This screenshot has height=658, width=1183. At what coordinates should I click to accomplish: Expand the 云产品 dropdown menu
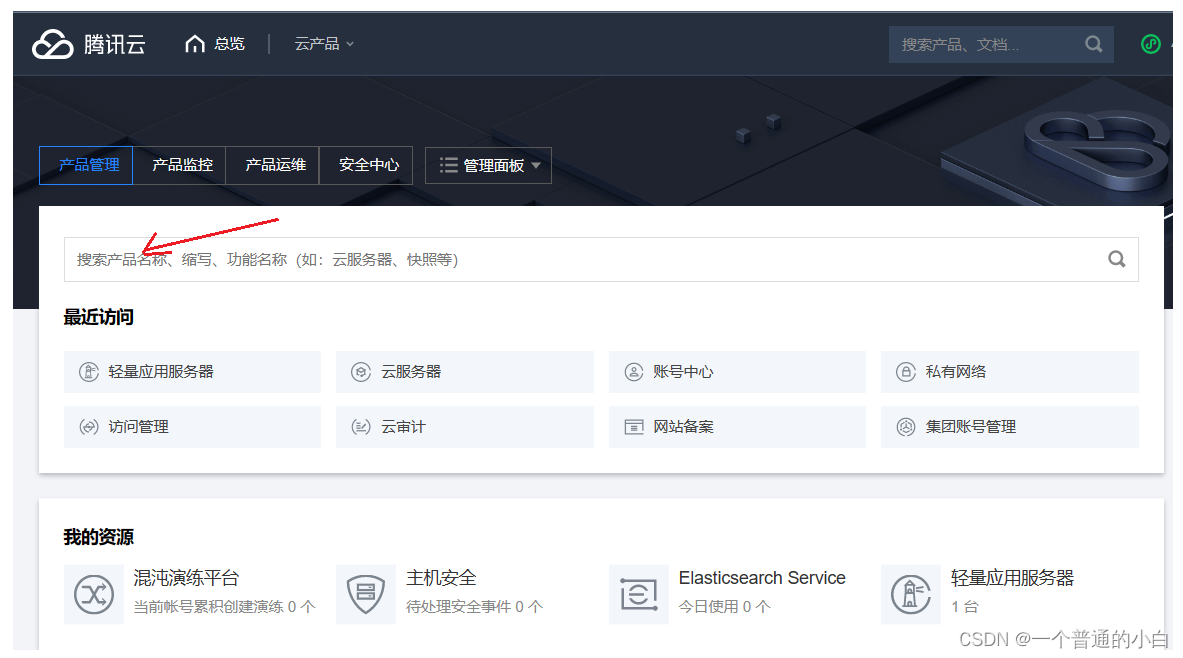(x=324, y=45)
